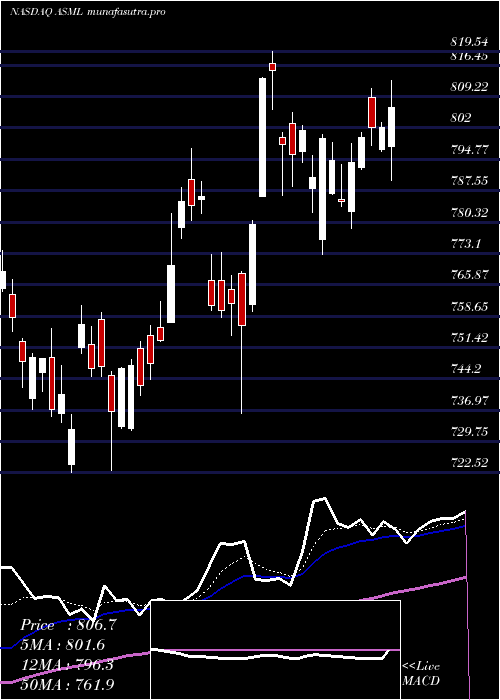Click the 773.1 price level label
This screenshot has width=500, height=700.
coord(464,244)
